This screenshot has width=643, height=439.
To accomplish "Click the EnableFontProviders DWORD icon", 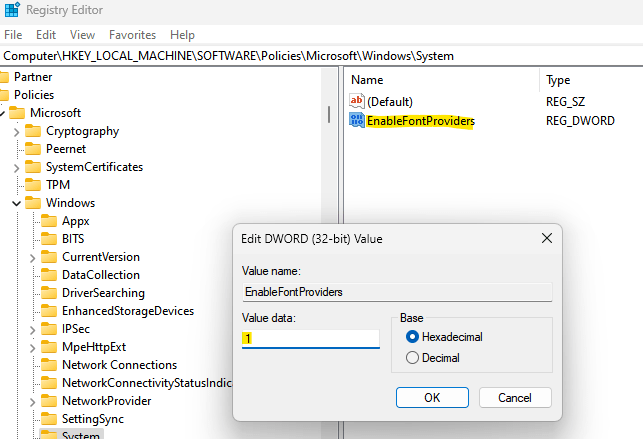I will click(357, 121).
